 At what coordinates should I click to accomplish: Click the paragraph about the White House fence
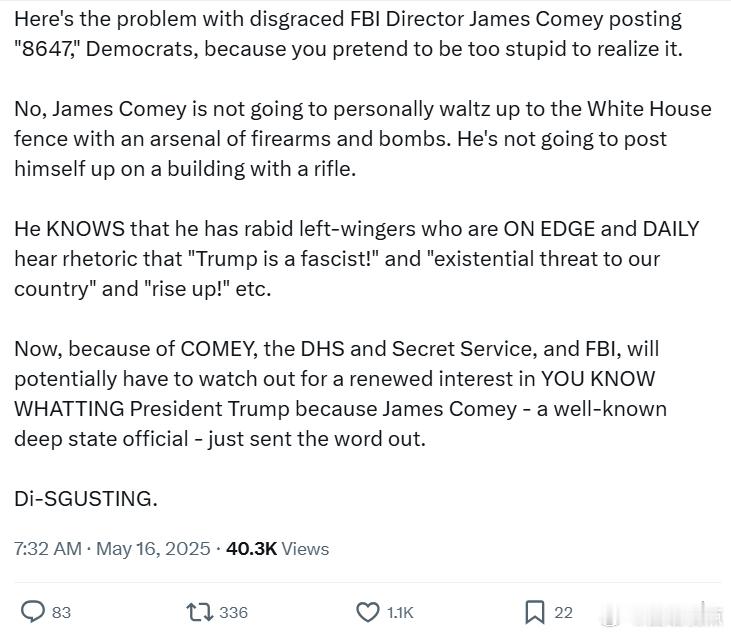[x=363, y=139]
